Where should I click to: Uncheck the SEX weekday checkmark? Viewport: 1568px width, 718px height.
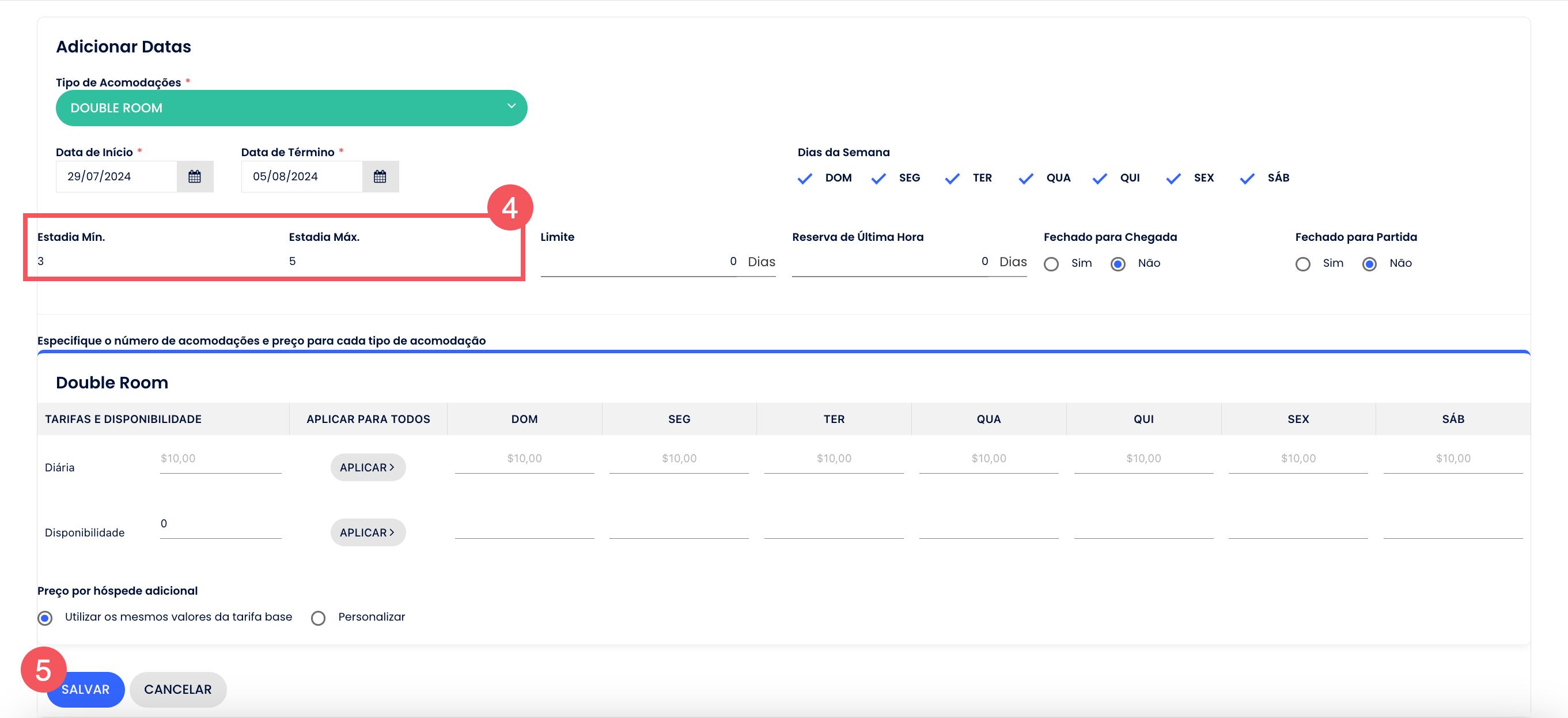[x=1173, y=179]
